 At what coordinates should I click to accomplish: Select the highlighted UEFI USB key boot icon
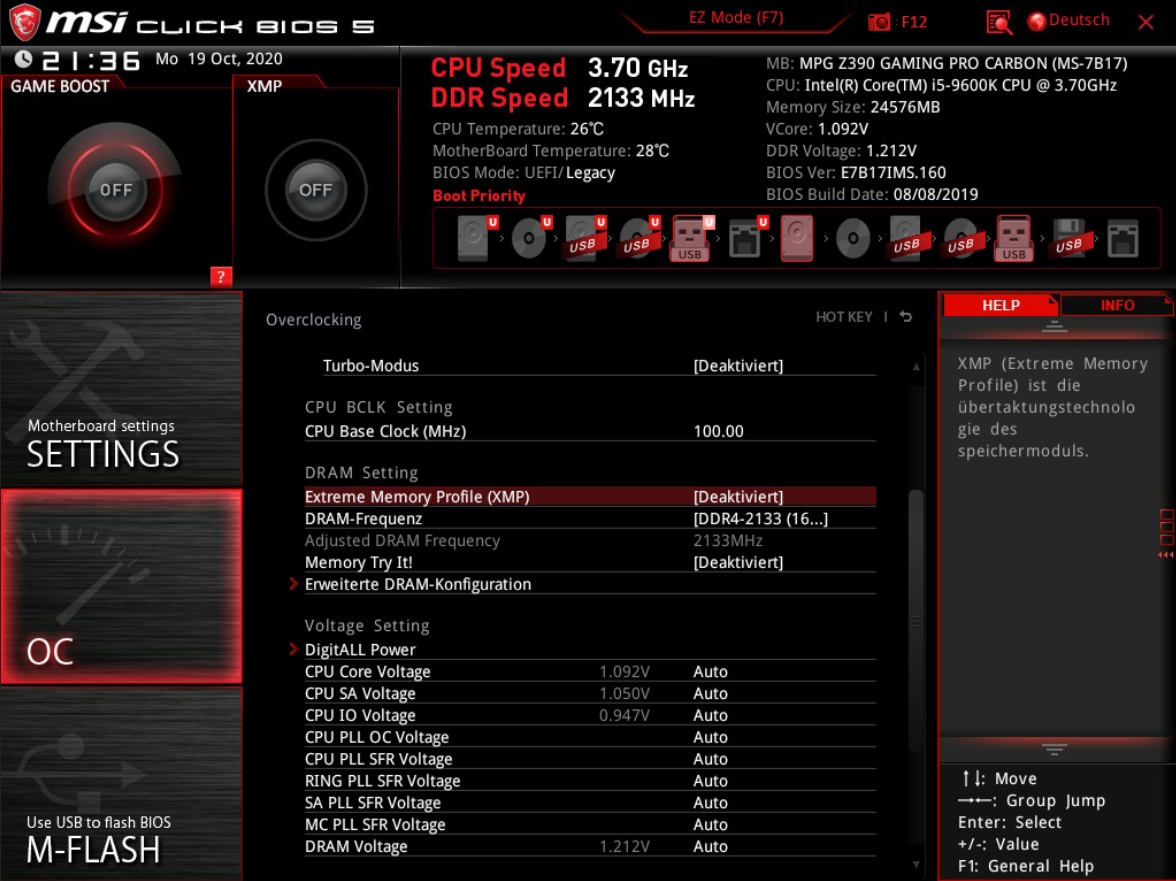pos(691,238)
